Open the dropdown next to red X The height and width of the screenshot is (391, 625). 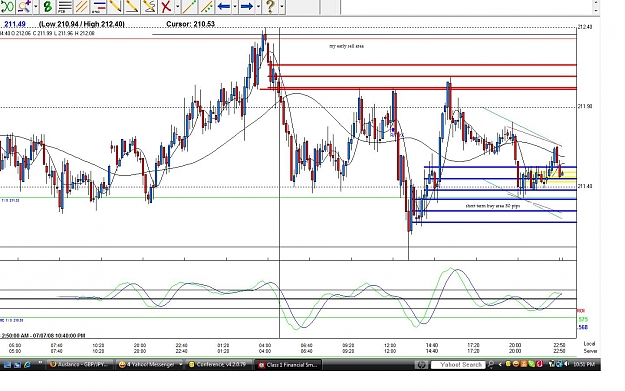[177, 6]
